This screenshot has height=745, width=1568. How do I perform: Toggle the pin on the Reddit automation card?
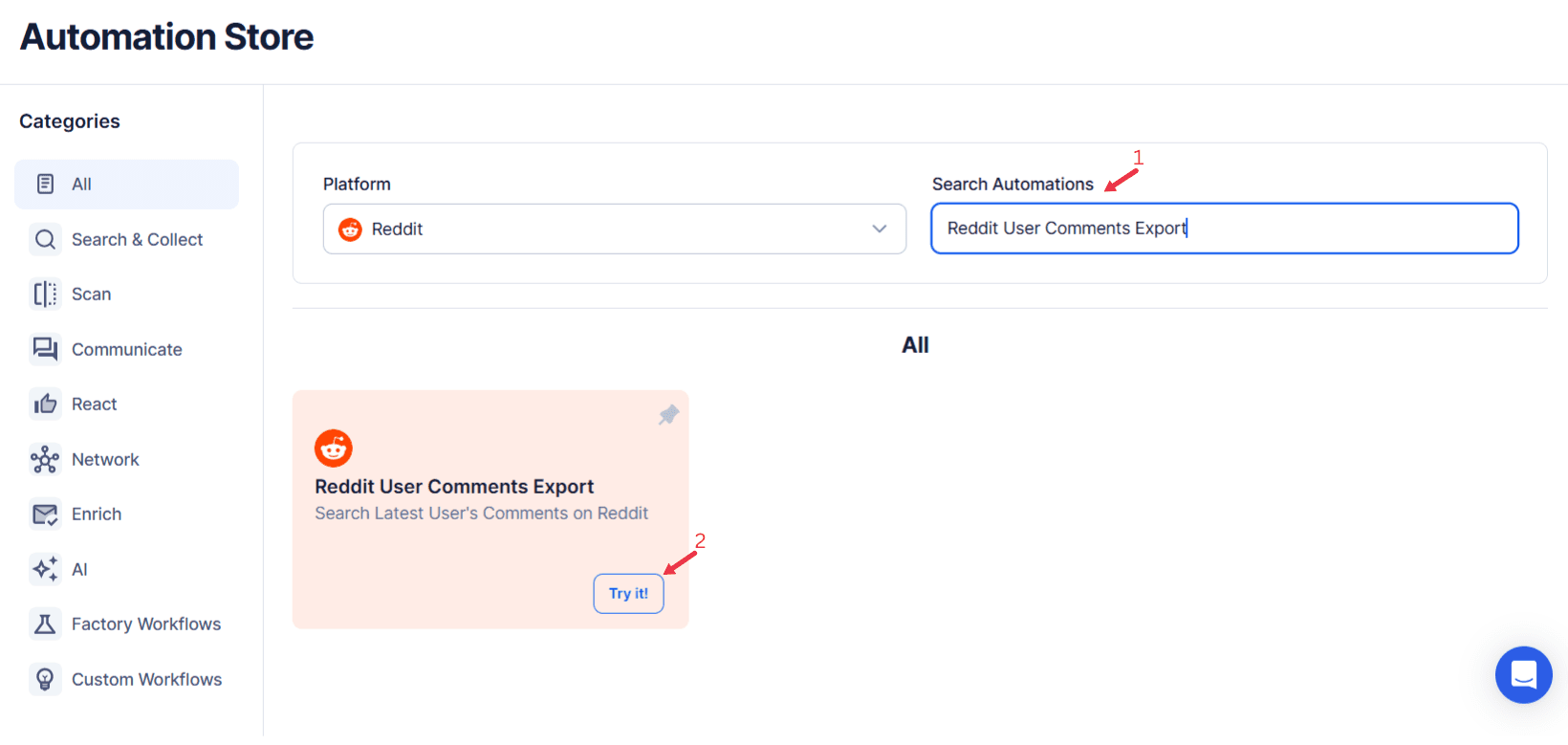coord(668,414)
